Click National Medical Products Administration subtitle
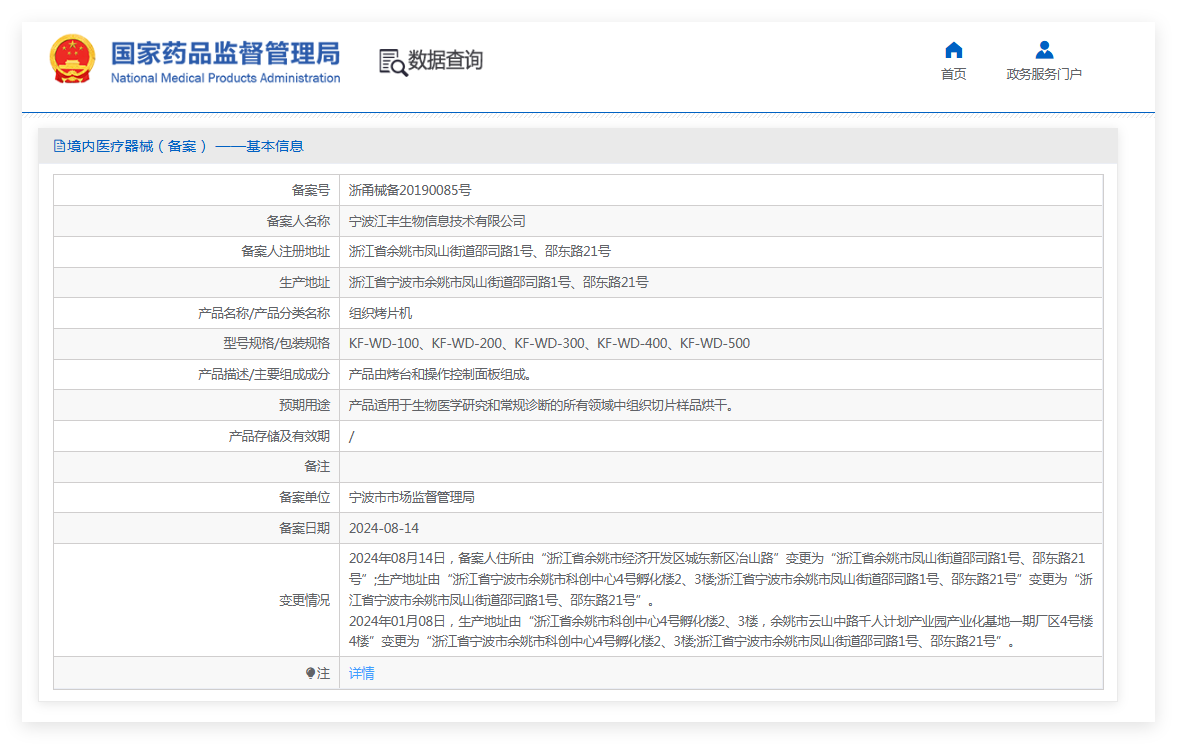The height and width of the screenshot is (744, 1177). pos(225,78)
